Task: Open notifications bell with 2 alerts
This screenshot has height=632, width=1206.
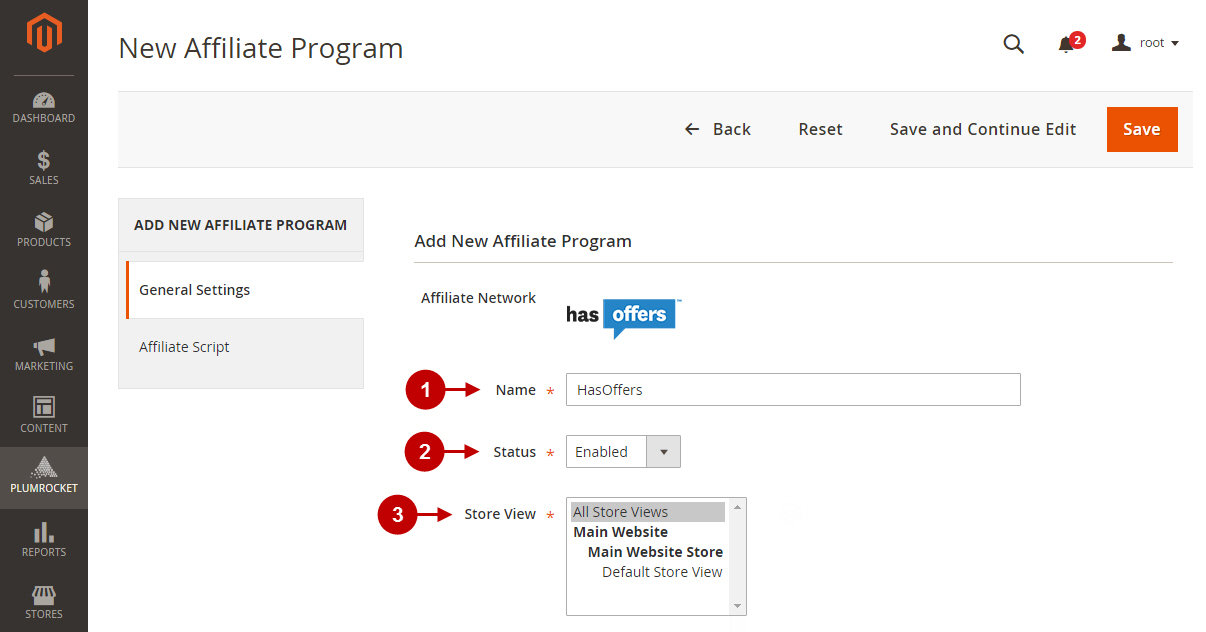Action: 1069,43
